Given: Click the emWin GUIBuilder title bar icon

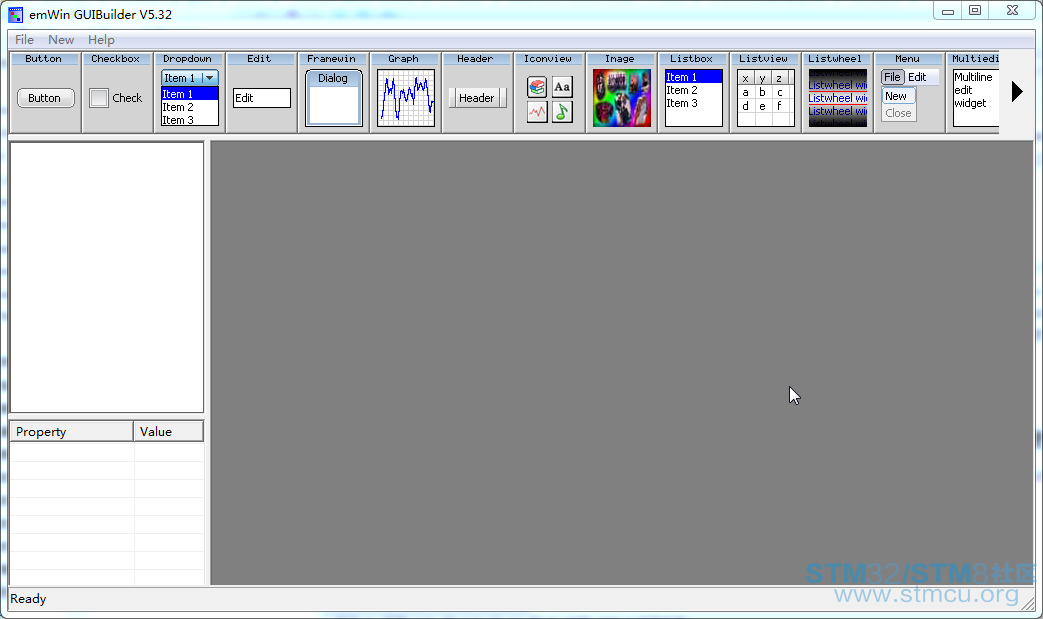Looking at the screenshot, I should pyautogui.click(x=15, y=14).
